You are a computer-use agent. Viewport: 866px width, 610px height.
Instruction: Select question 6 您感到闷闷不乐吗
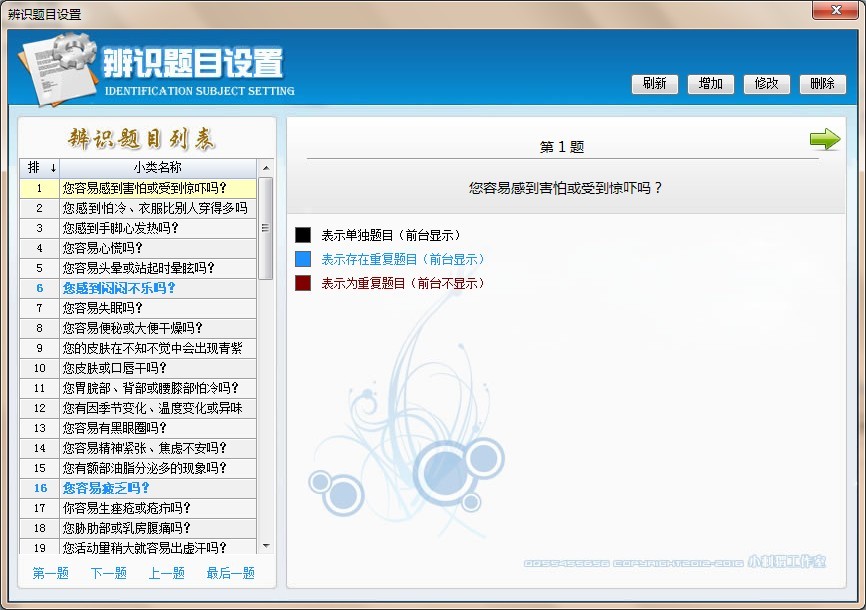tap(119, 288)
